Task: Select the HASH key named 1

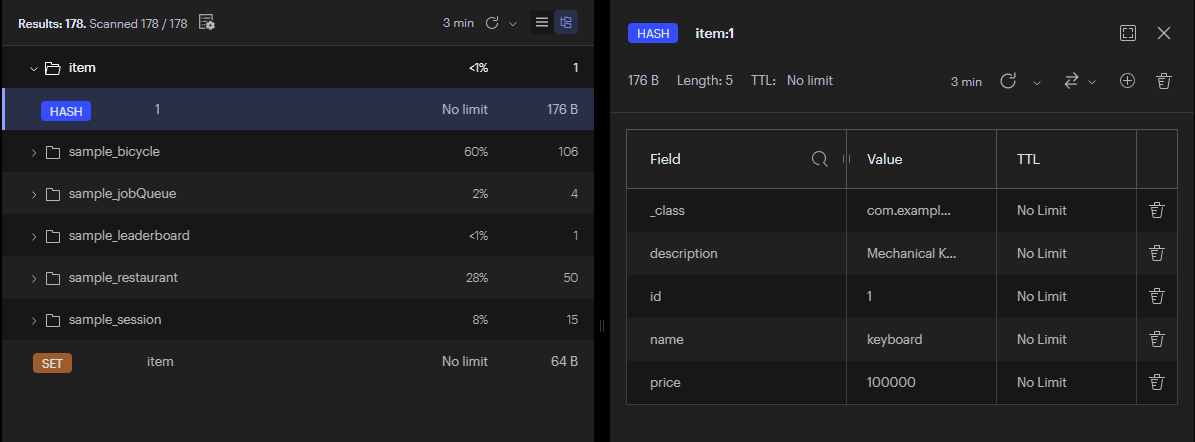Action: [x=298, y=109]
